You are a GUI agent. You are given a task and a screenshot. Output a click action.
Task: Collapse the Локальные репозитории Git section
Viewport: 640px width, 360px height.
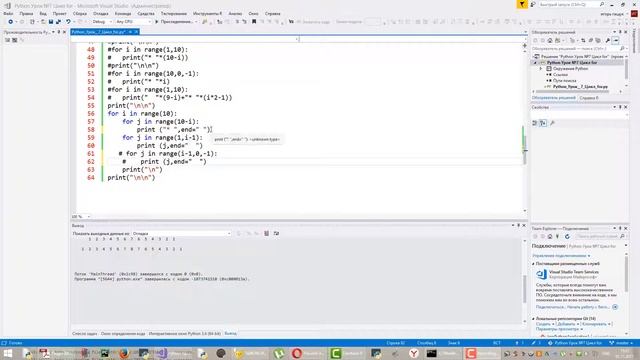[533, 318]
